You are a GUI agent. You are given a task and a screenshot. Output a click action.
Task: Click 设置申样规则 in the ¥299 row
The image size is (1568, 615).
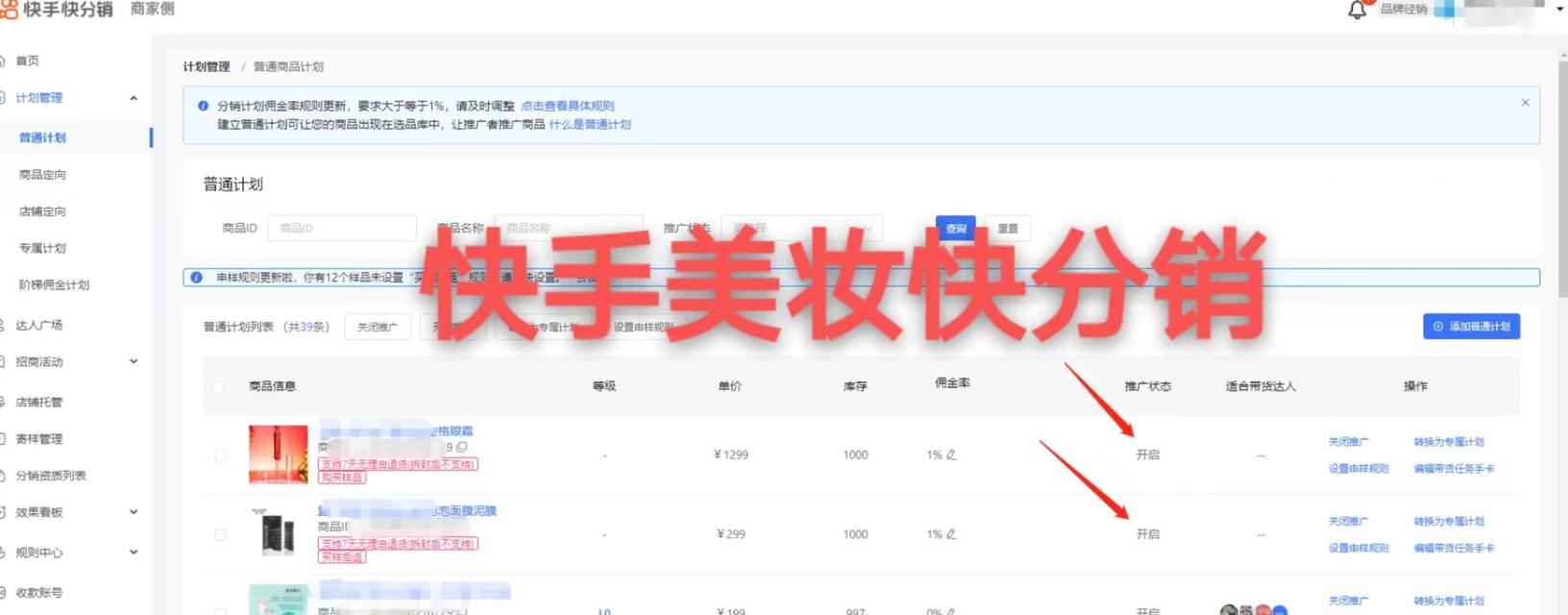click(1359, 549)
